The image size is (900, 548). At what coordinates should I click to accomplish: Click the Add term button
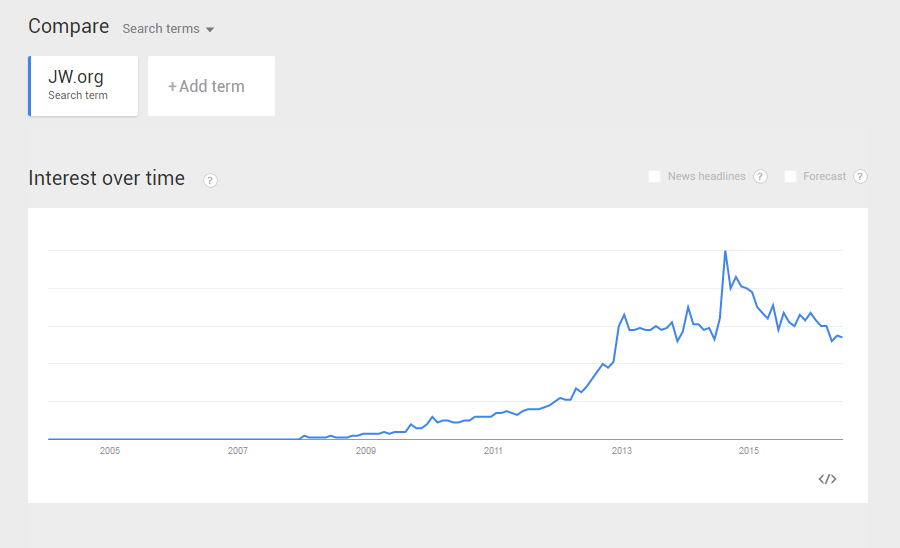coord(211,86)
